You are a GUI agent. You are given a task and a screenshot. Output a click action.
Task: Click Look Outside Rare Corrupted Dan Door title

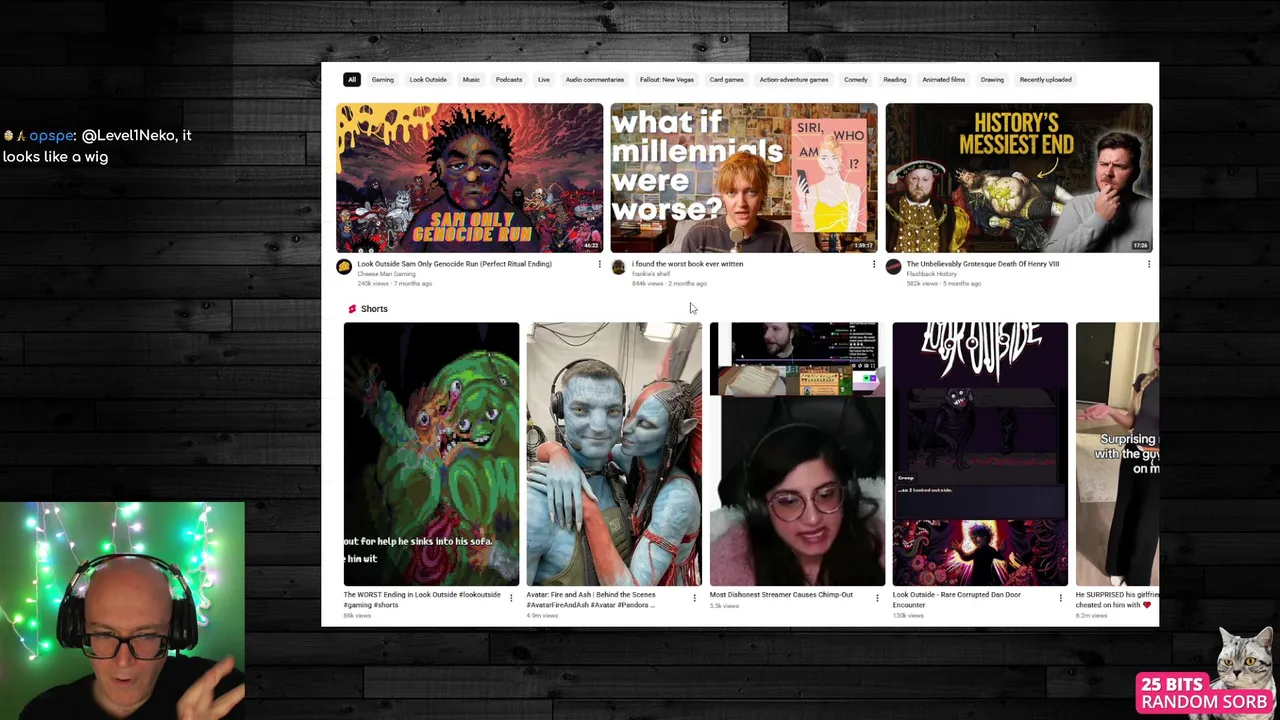click(x=957, y=599)
